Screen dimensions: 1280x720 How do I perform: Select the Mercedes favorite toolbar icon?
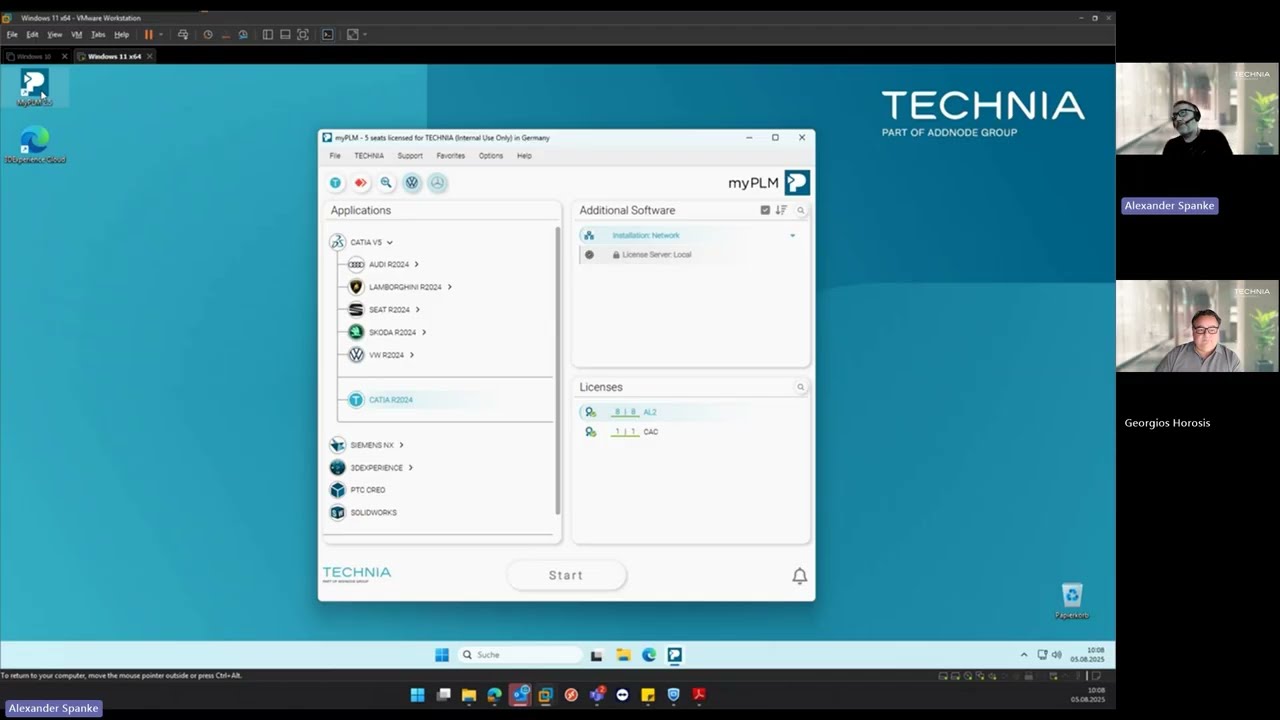437,183
